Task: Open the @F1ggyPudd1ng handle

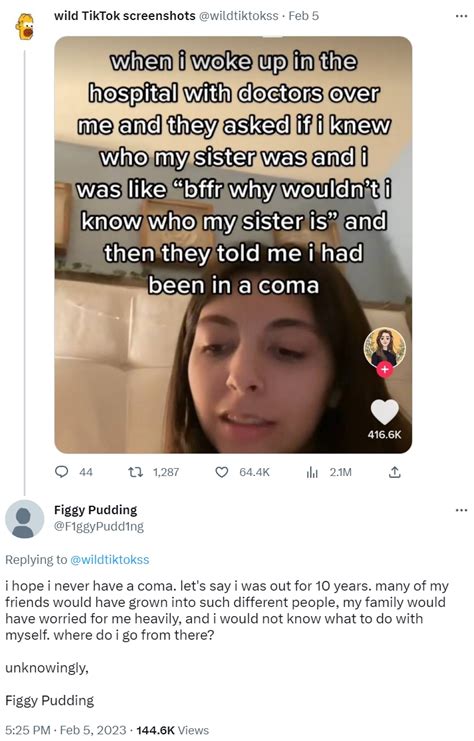Action: [x=99, y=526]
